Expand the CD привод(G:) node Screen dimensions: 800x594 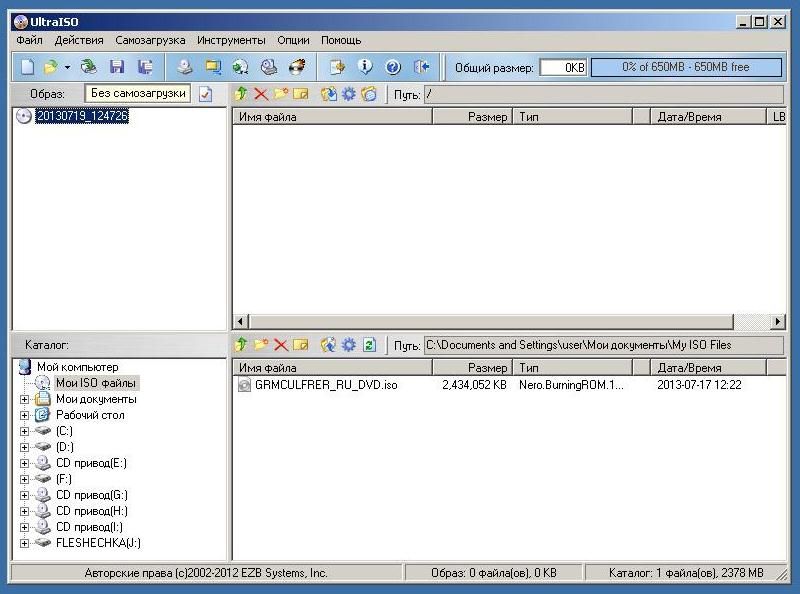(24, 495)
